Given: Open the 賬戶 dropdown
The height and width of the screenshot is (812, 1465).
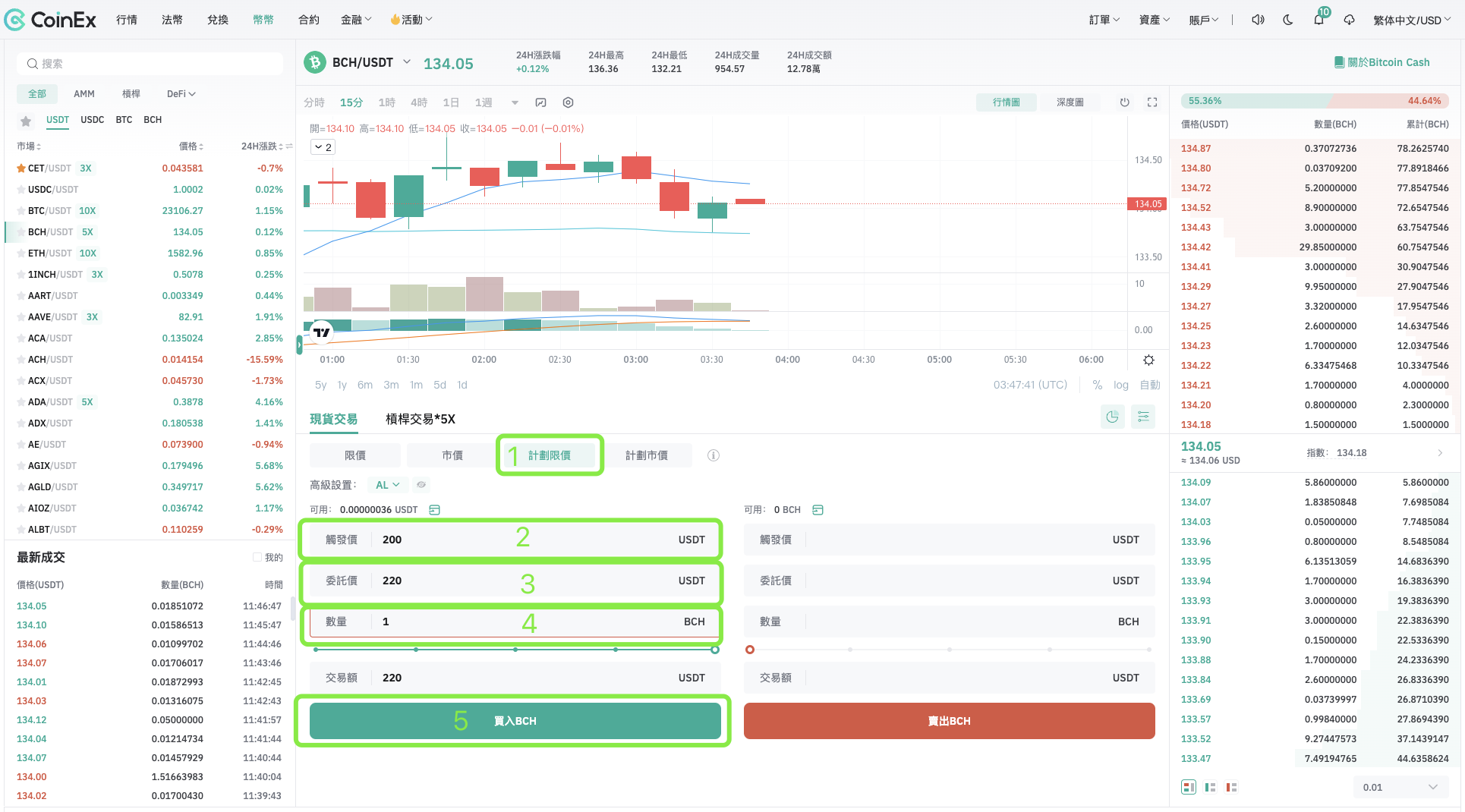Looking at the screenshot, I should (1204, 20).
